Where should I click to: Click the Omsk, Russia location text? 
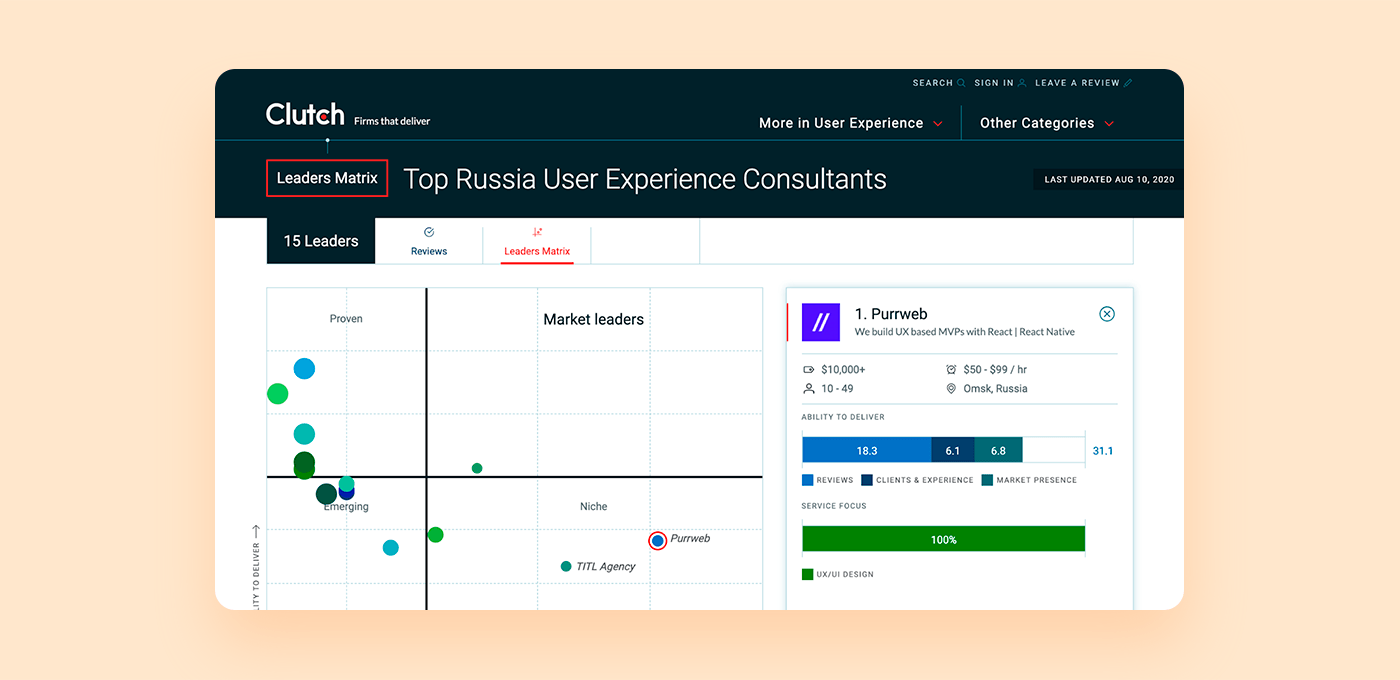(x=995, y=388)
